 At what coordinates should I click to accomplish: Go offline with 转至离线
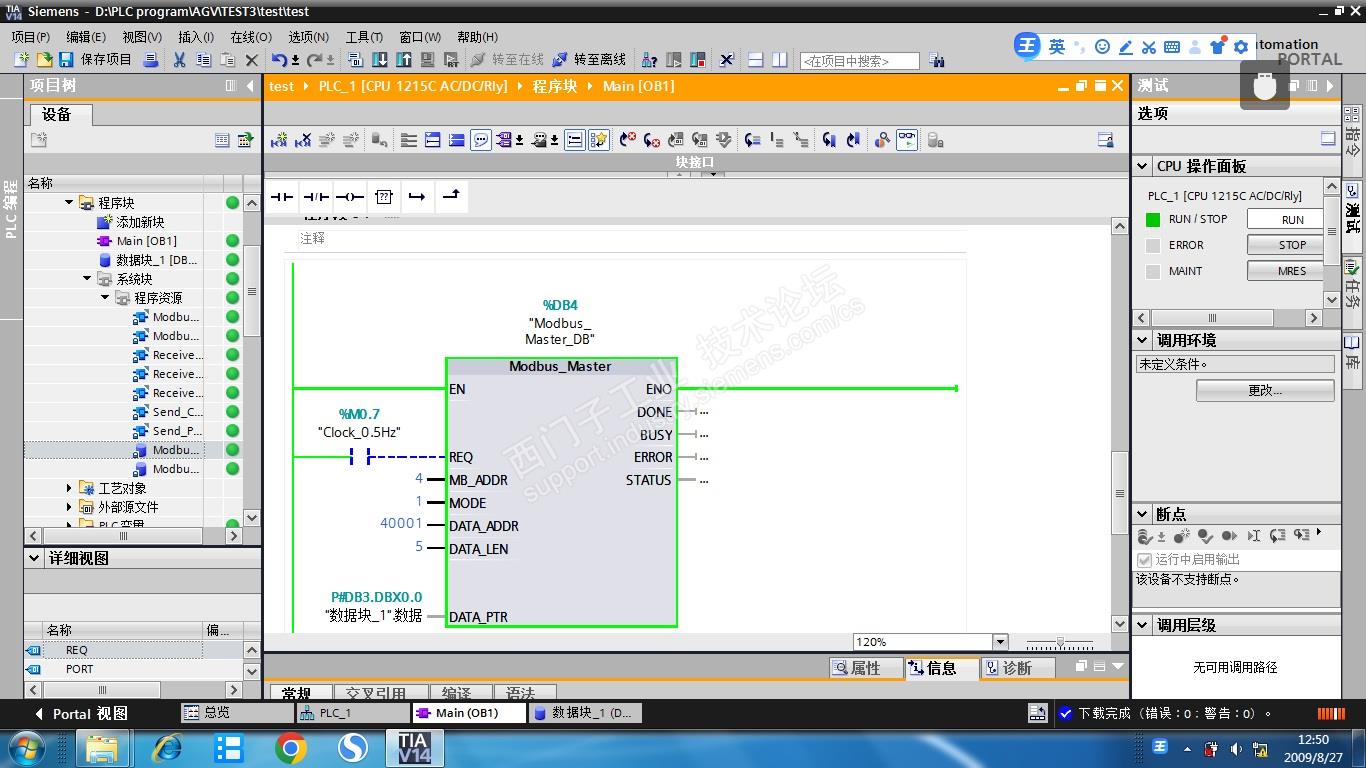tap(589, 60)
